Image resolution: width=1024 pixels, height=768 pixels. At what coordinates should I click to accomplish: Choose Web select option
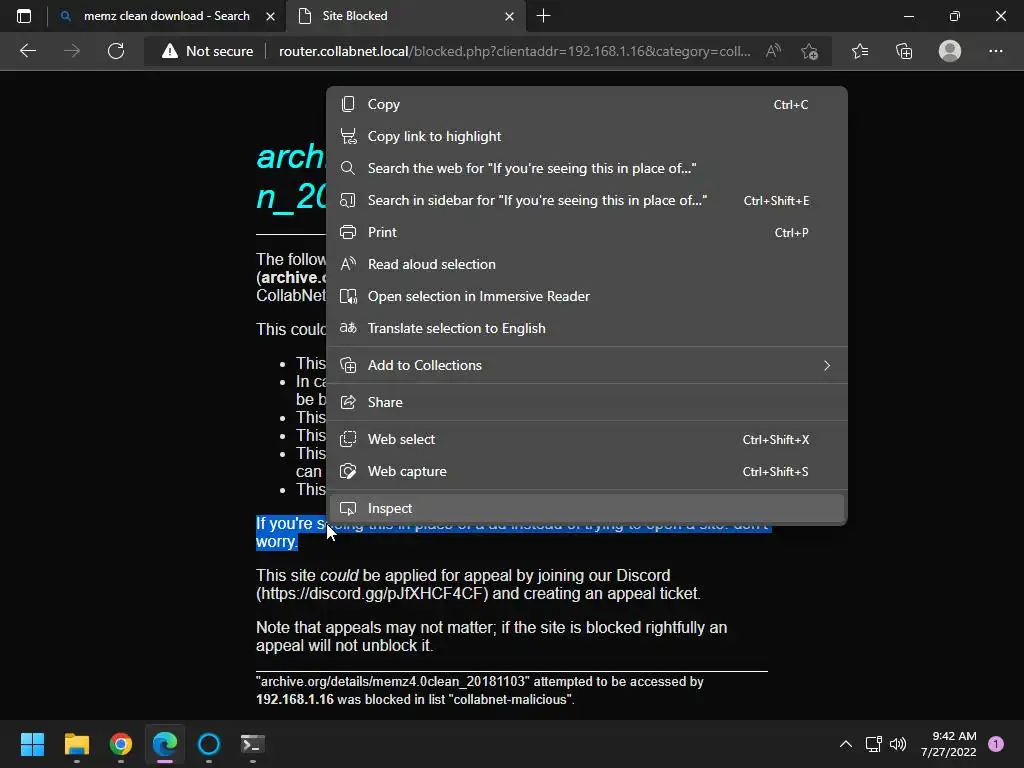coord(586,440)
